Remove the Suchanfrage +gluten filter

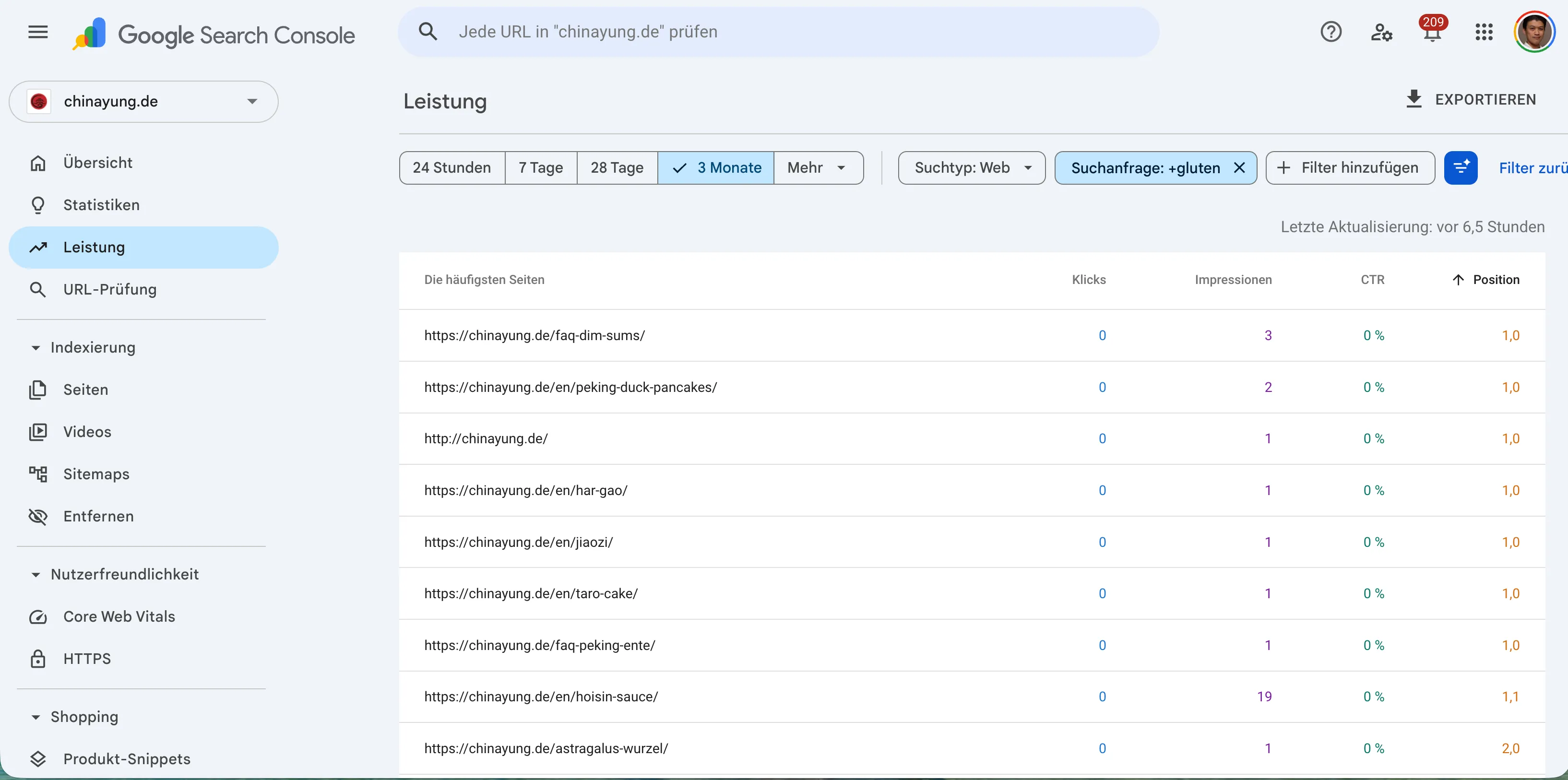[1239, 168]
